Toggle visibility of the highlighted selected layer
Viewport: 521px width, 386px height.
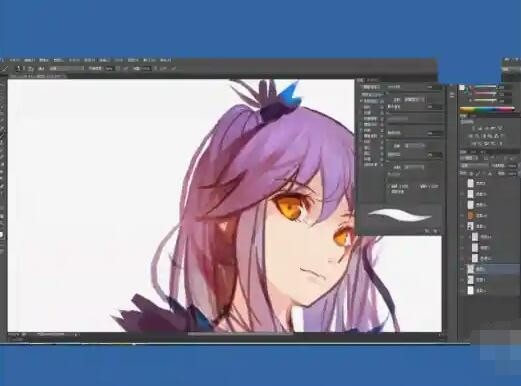pos(463,269)
